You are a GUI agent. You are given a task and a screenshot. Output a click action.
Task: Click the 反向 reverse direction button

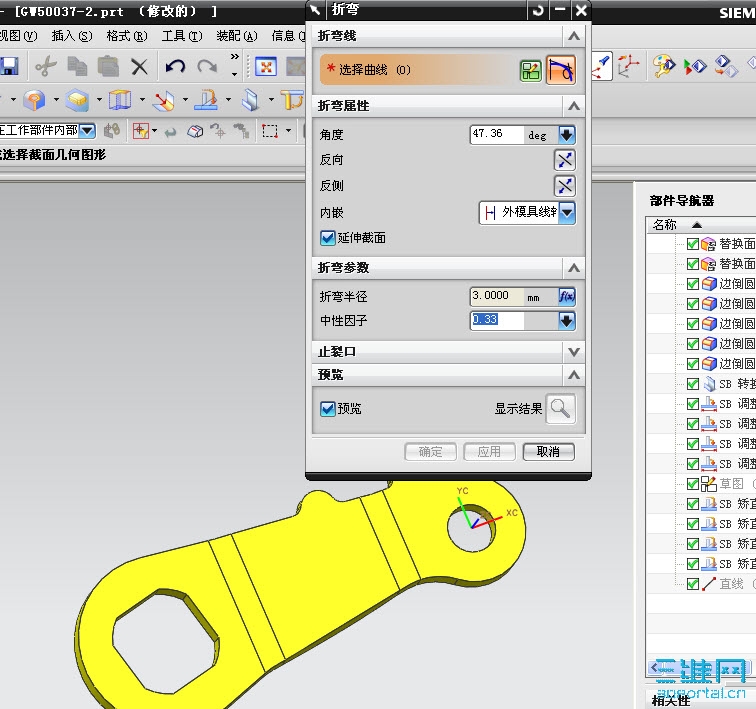coord(565,160)
